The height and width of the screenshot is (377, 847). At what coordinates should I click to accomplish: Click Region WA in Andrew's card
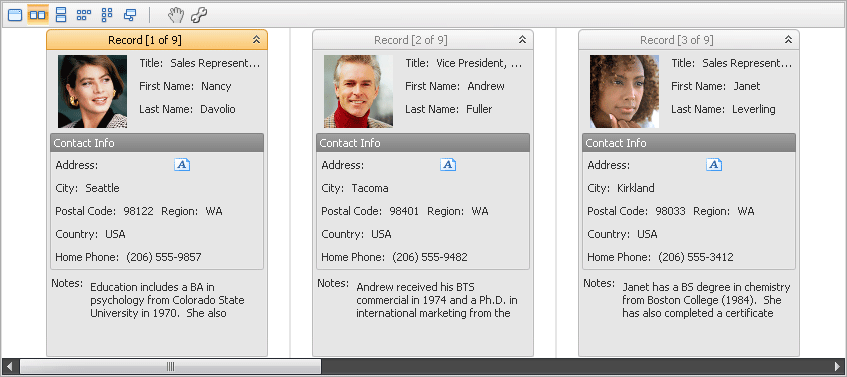click(480, 211)
